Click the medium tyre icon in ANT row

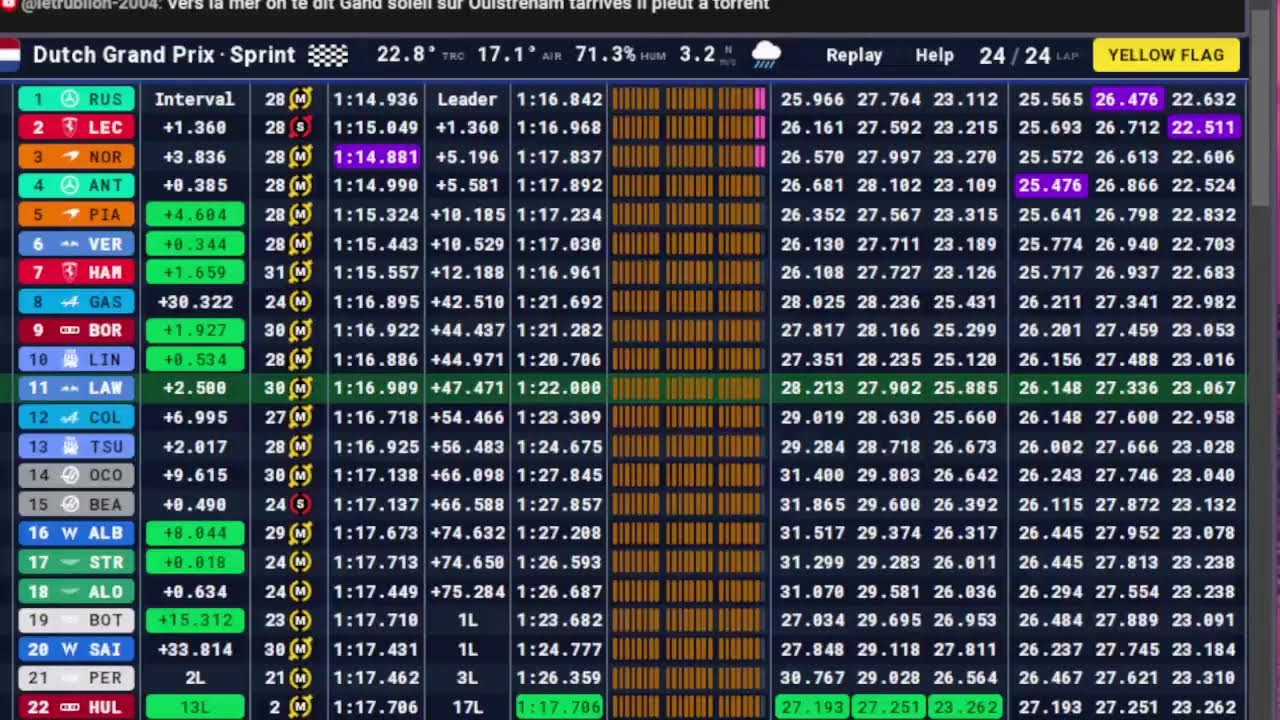(300, 185)
